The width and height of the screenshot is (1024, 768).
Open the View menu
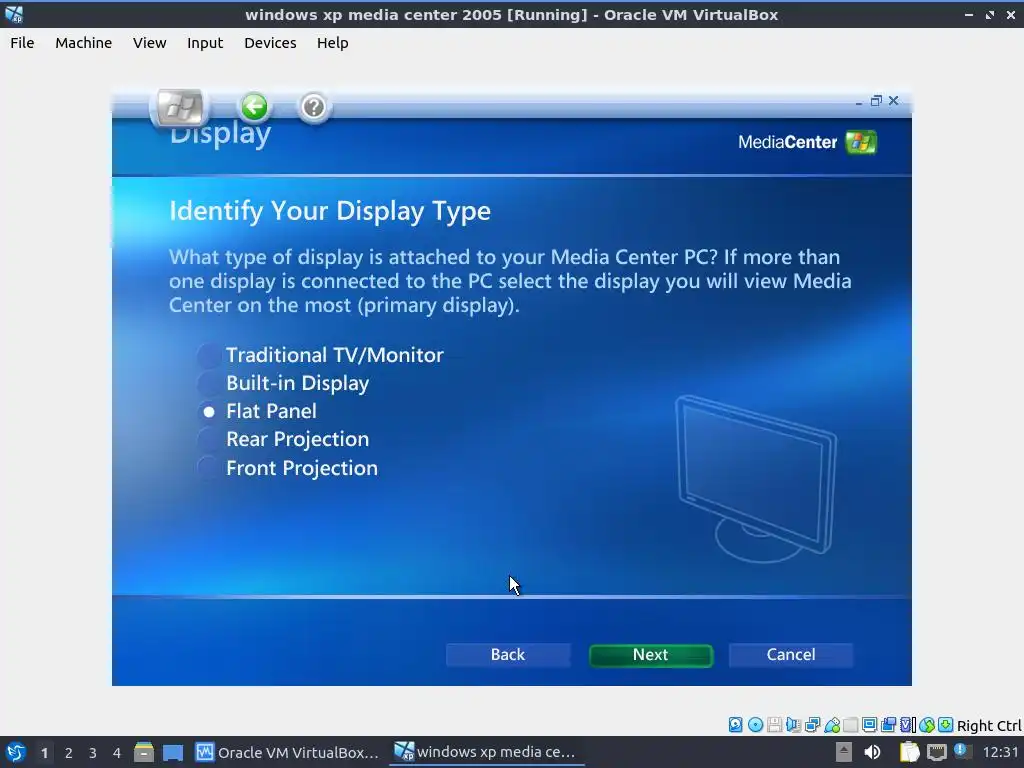click(150, 43)
